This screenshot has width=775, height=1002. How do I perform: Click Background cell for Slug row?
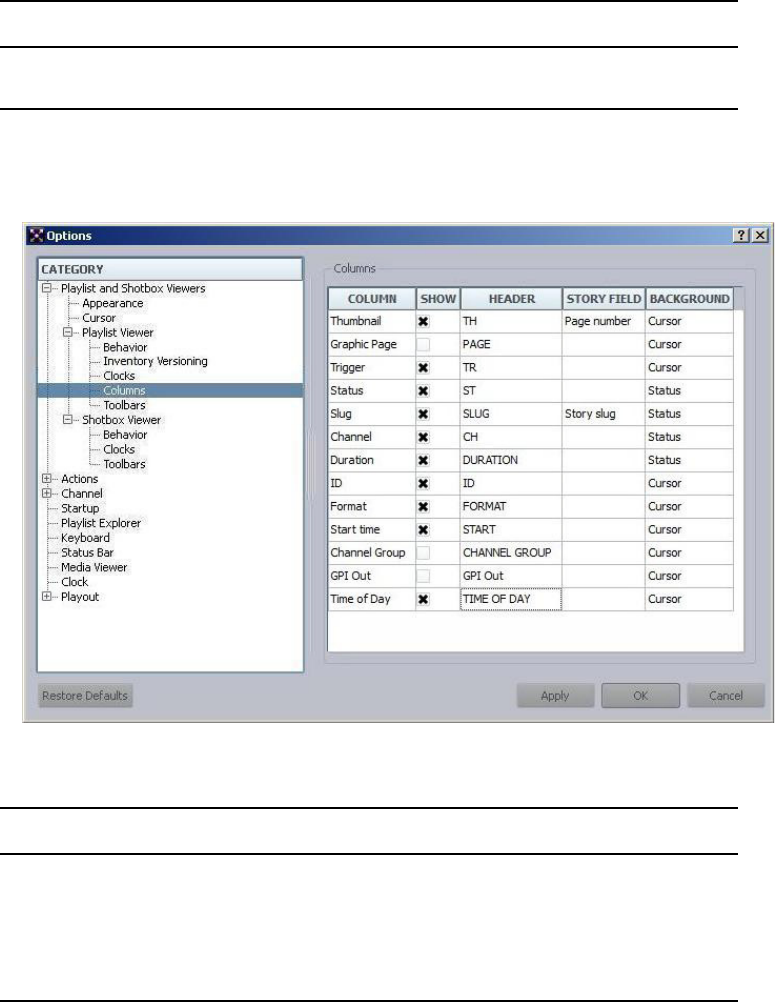pyautogui.click(x=689, y=414)
